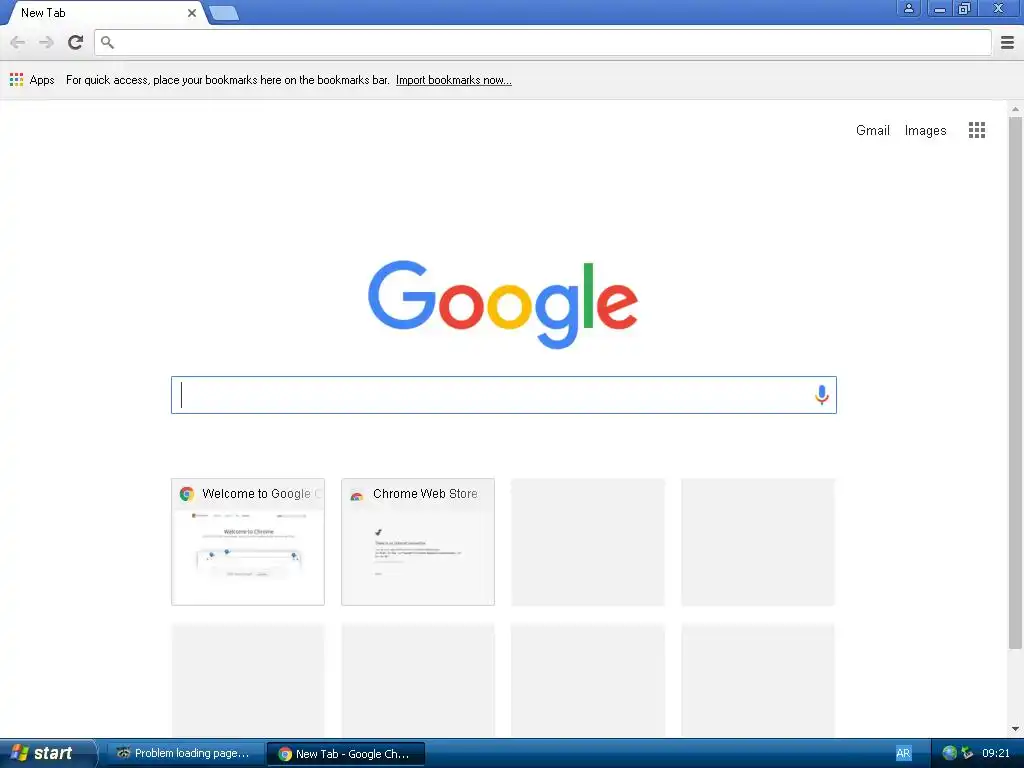The height and width of the screenshot is (768, 1024).
Task: Click the Google search input field
Action: [x=504, y=394]
